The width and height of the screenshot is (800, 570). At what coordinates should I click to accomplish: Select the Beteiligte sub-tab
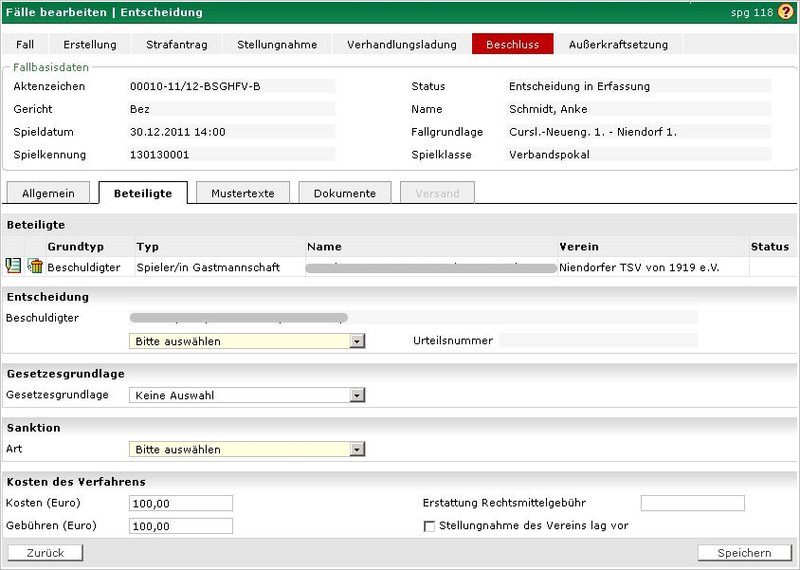pyautogui.click(x=143, y=193)
